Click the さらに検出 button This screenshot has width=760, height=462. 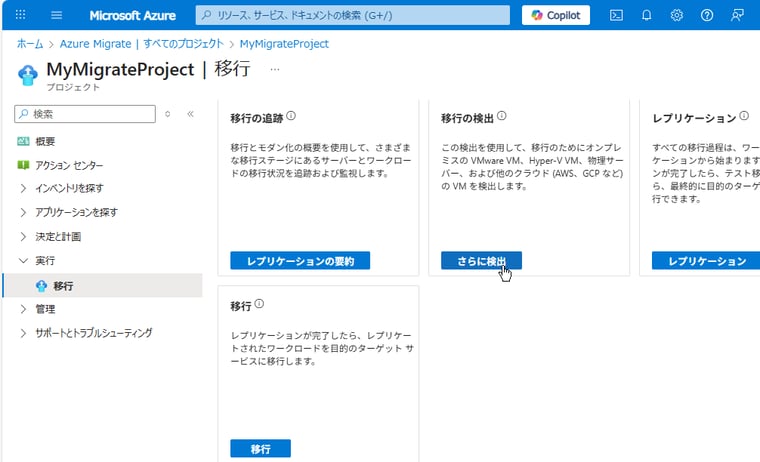(481, 261)
